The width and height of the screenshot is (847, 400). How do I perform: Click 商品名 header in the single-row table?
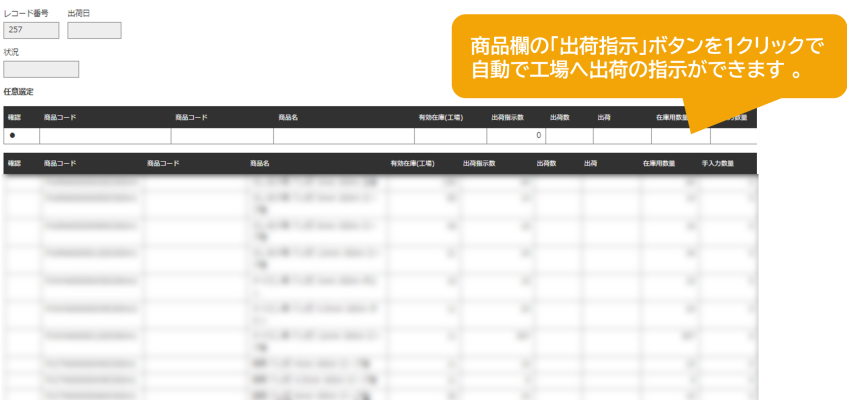(288, 117)
